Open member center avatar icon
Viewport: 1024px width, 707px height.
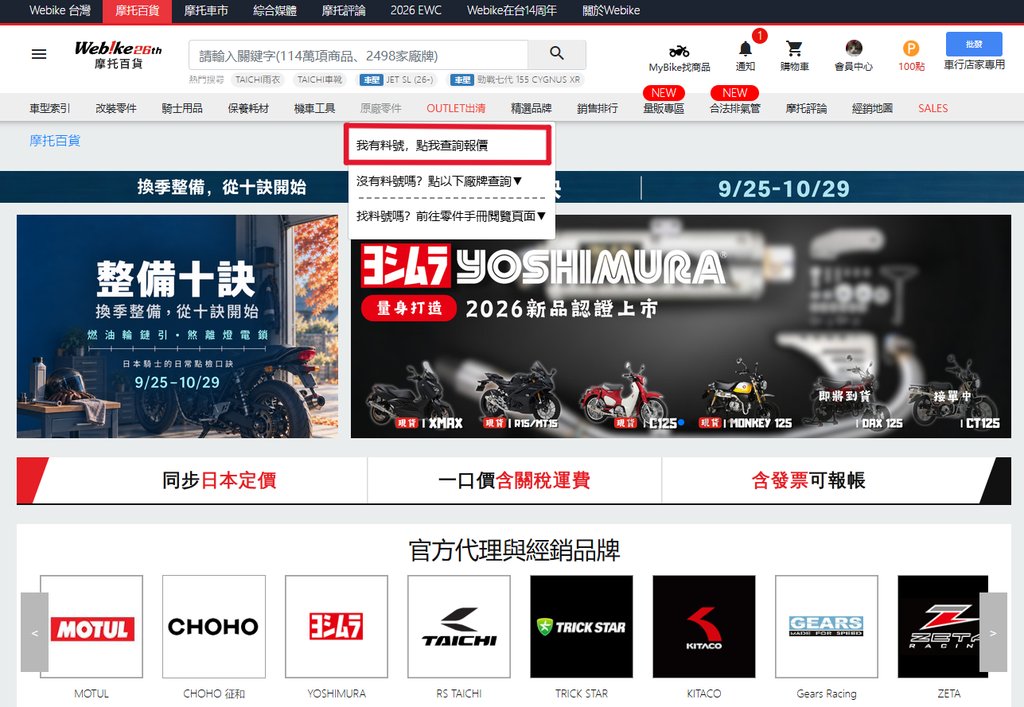[x=854, y=48]
